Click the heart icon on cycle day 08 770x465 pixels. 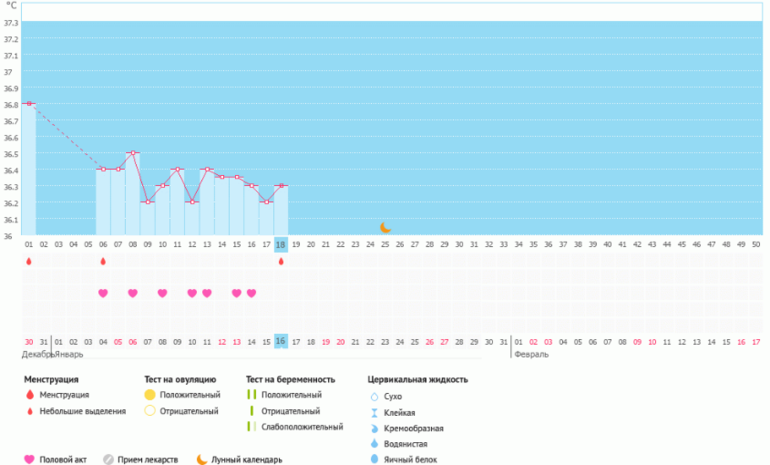(132, 293)
